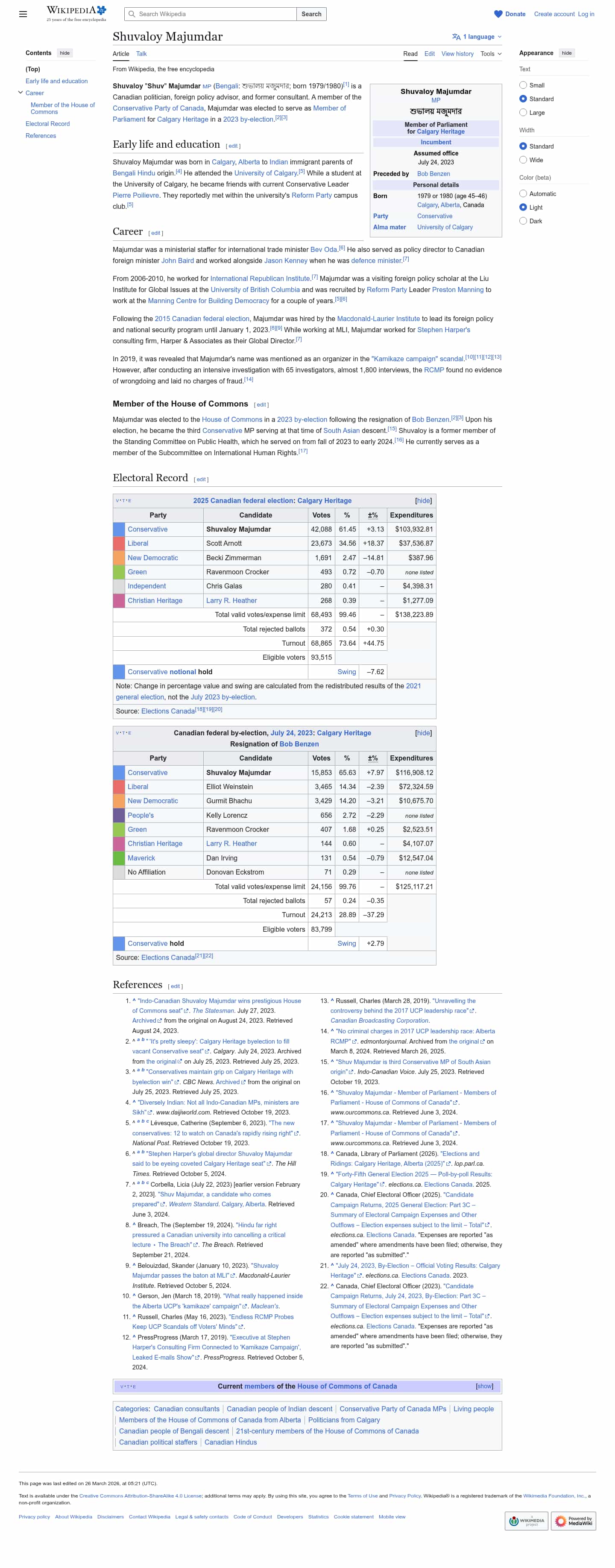Viewport: 615px width, 1568px height.
Task: Open the Canadian Hindus category link
Action: (x=231, y=1442)
